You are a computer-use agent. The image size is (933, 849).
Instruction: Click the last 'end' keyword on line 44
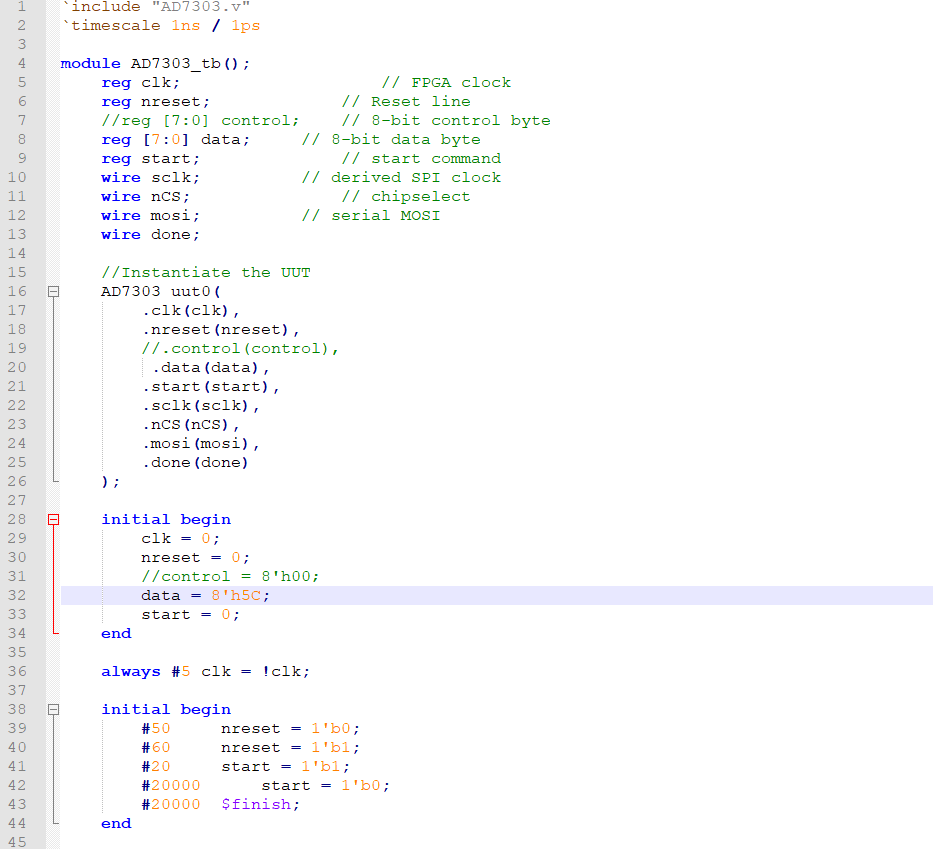[116, 823]
